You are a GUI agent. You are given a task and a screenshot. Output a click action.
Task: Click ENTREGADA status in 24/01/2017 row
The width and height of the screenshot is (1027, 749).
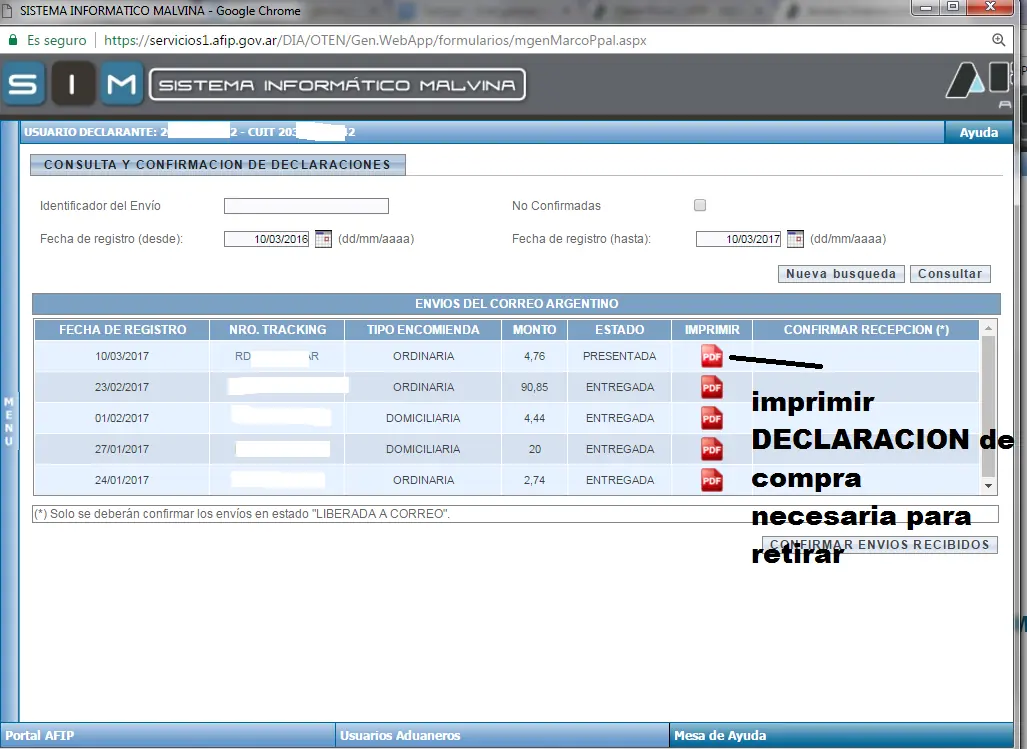pos(620,480)
